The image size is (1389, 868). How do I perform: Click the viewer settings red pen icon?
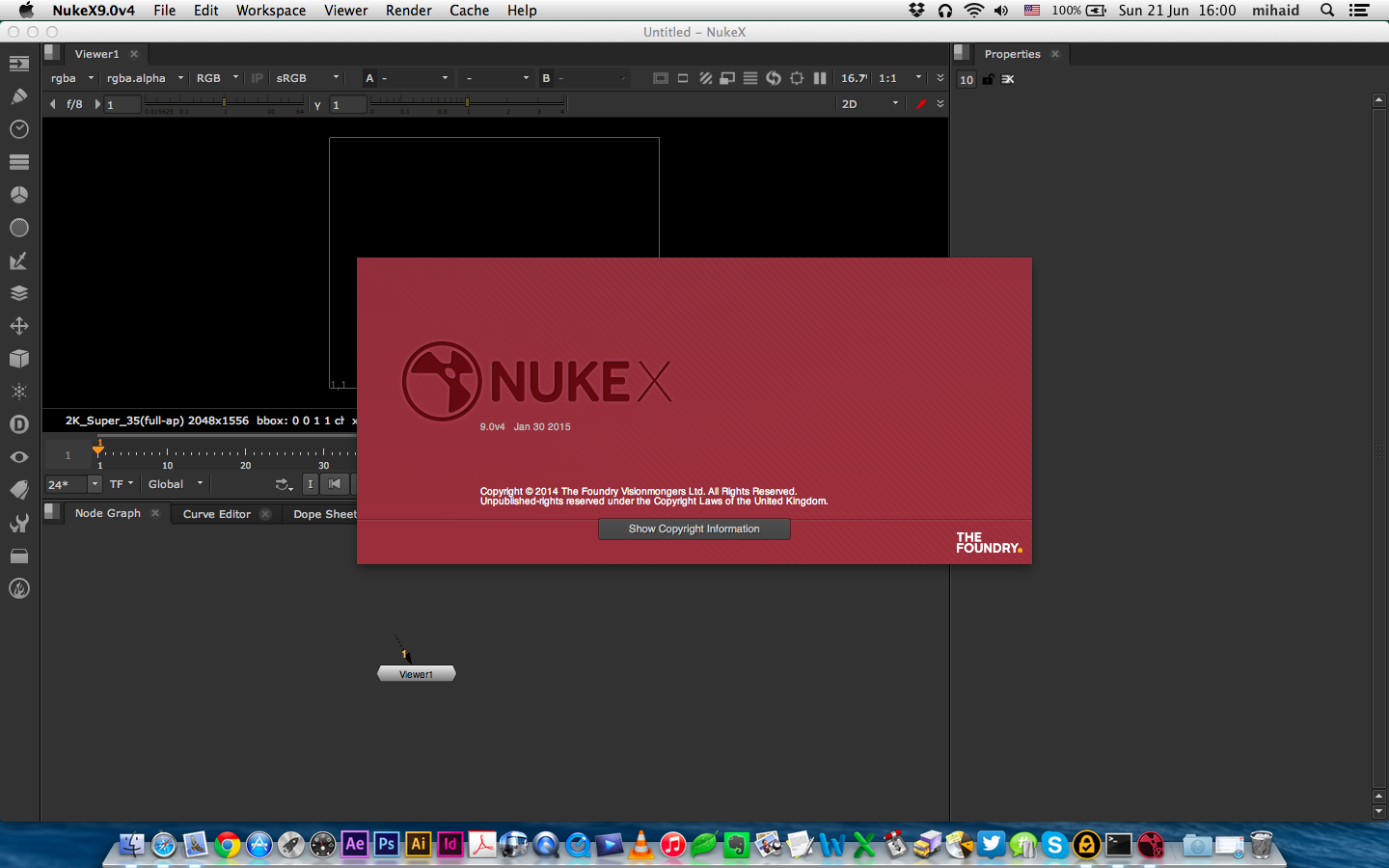point(921,104)
